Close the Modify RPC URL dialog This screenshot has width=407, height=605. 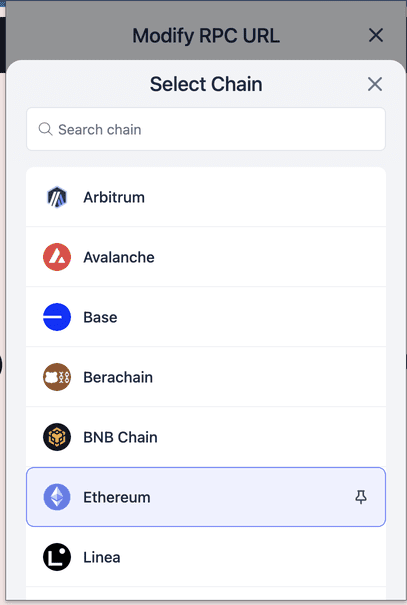(376, 35)
